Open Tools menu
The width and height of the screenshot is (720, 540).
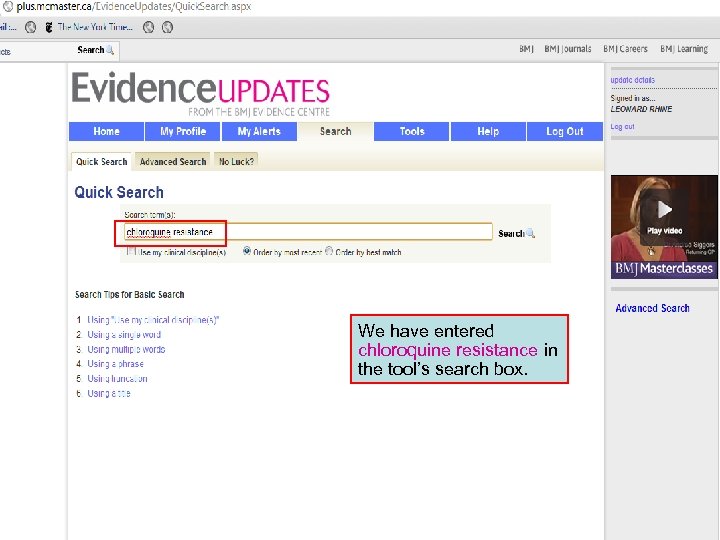point(412,131)
